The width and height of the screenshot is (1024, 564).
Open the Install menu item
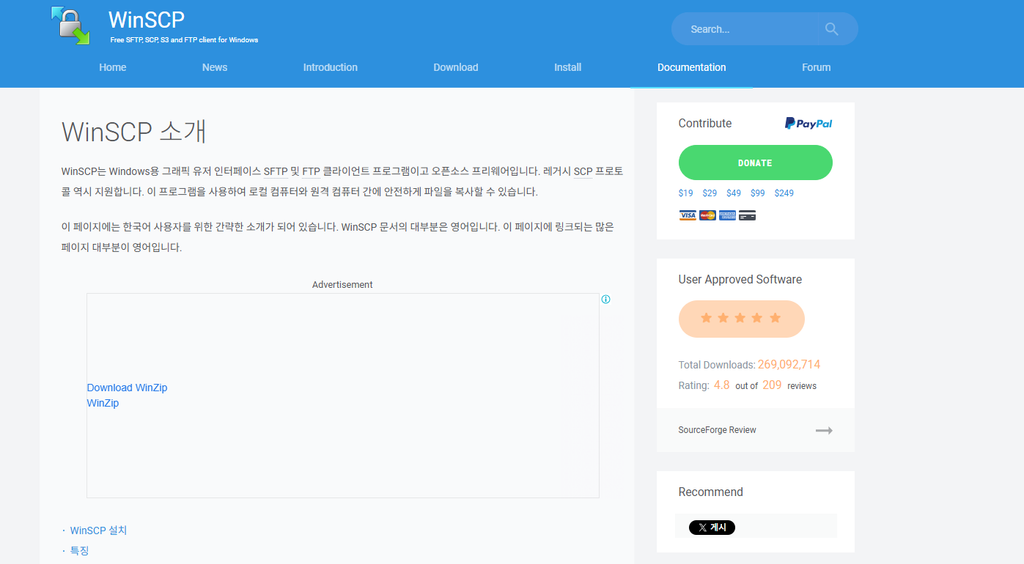pyautogui.click(x=568, y=67)
